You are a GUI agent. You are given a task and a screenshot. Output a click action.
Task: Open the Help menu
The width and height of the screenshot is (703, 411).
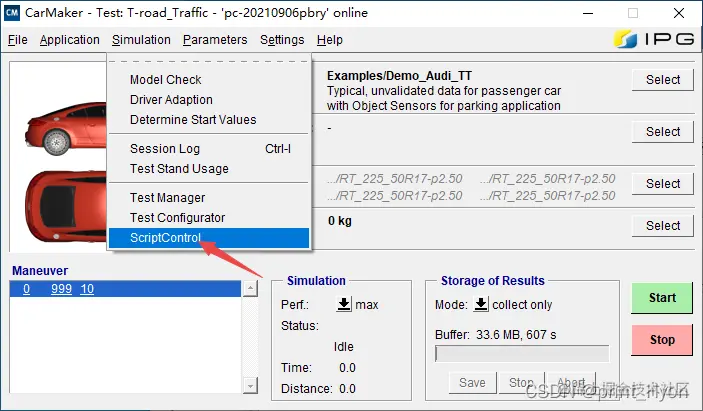[330, 40]
